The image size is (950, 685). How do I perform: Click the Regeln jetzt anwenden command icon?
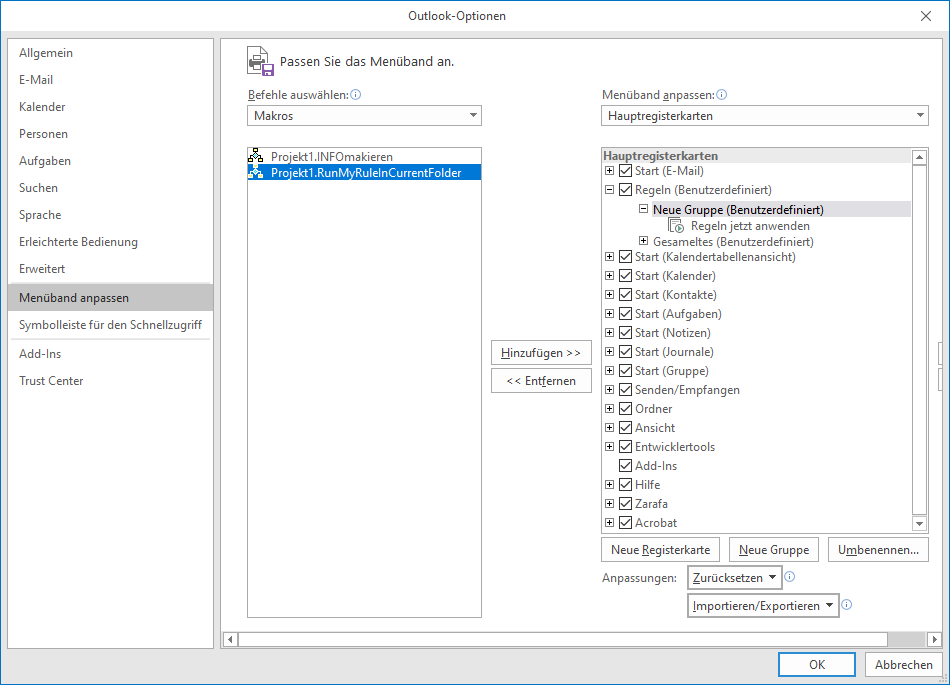tap(676, 226)
